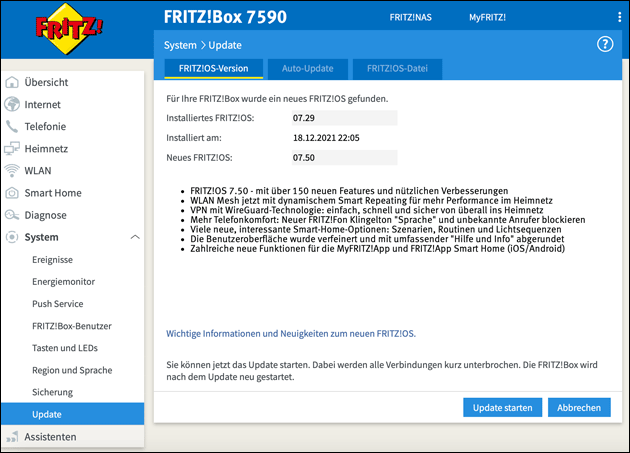Screen dimensions: 630x453
Task: Open FRITZ!Box-Benutzer under System
Action: coord(72,326)
